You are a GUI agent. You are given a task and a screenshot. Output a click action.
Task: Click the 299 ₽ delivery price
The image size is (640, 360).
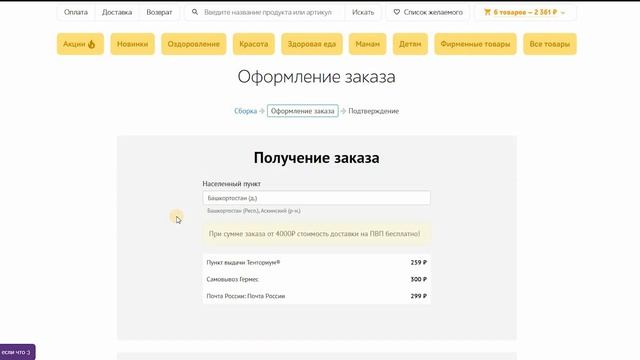(x=419, y=296)
